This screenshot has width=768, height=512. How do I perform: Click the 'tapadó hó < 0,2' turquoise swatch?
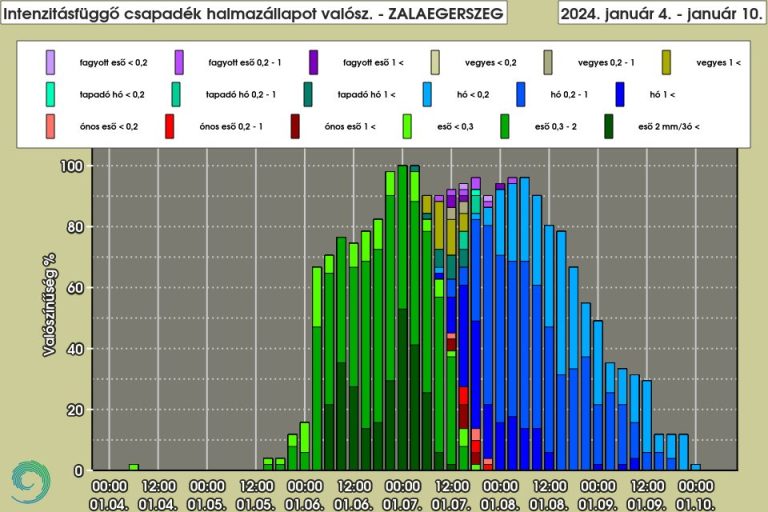(x=51, y=94)
